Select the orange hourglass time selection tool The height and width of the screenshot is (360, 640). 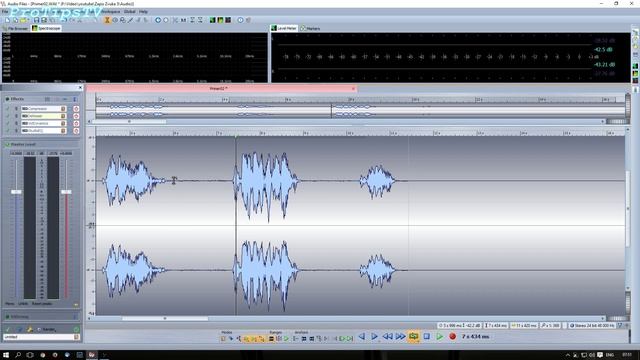pyautogui.click(x=107, y=20)
